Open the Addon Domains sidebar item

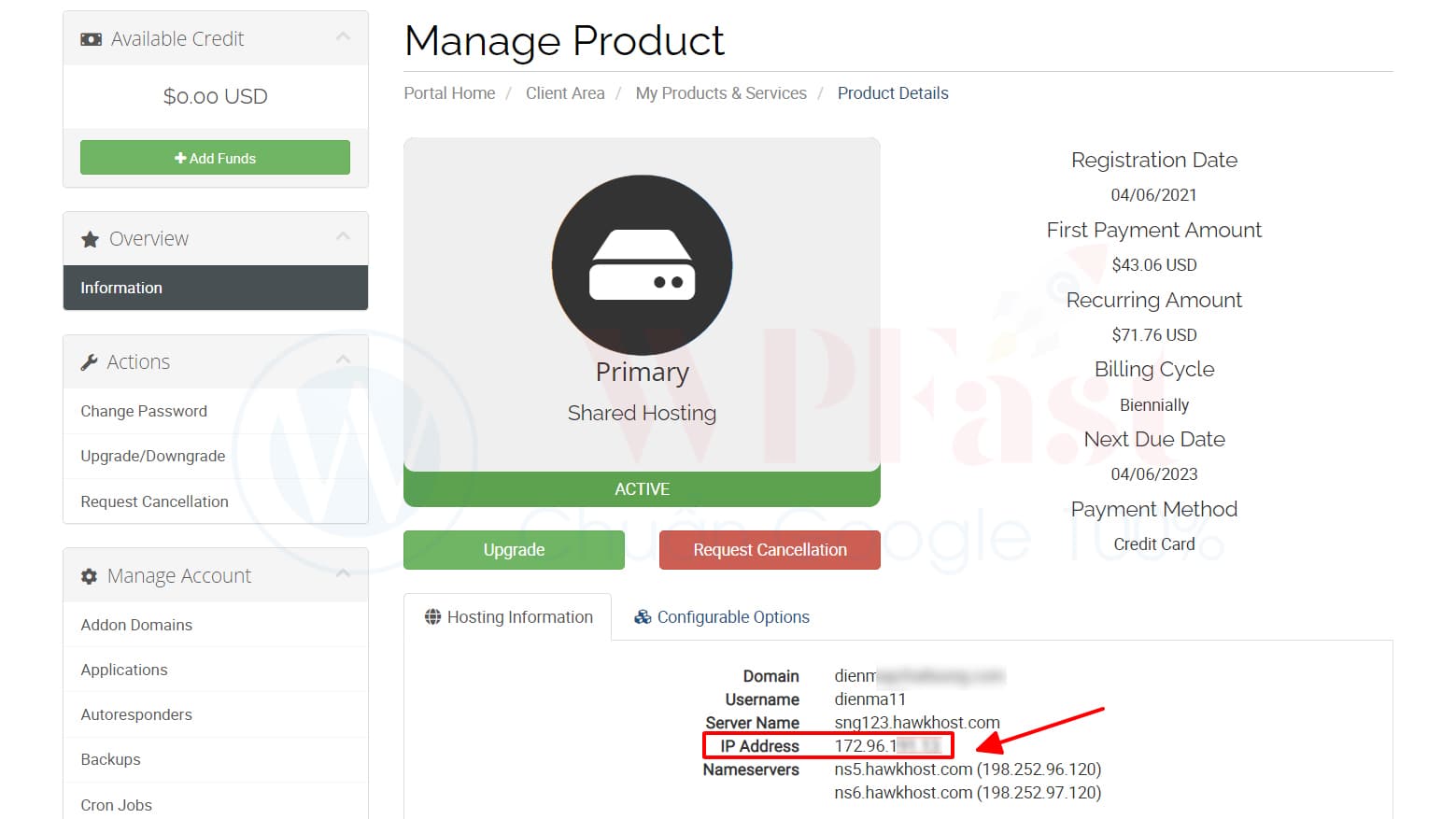coord(136,625)
